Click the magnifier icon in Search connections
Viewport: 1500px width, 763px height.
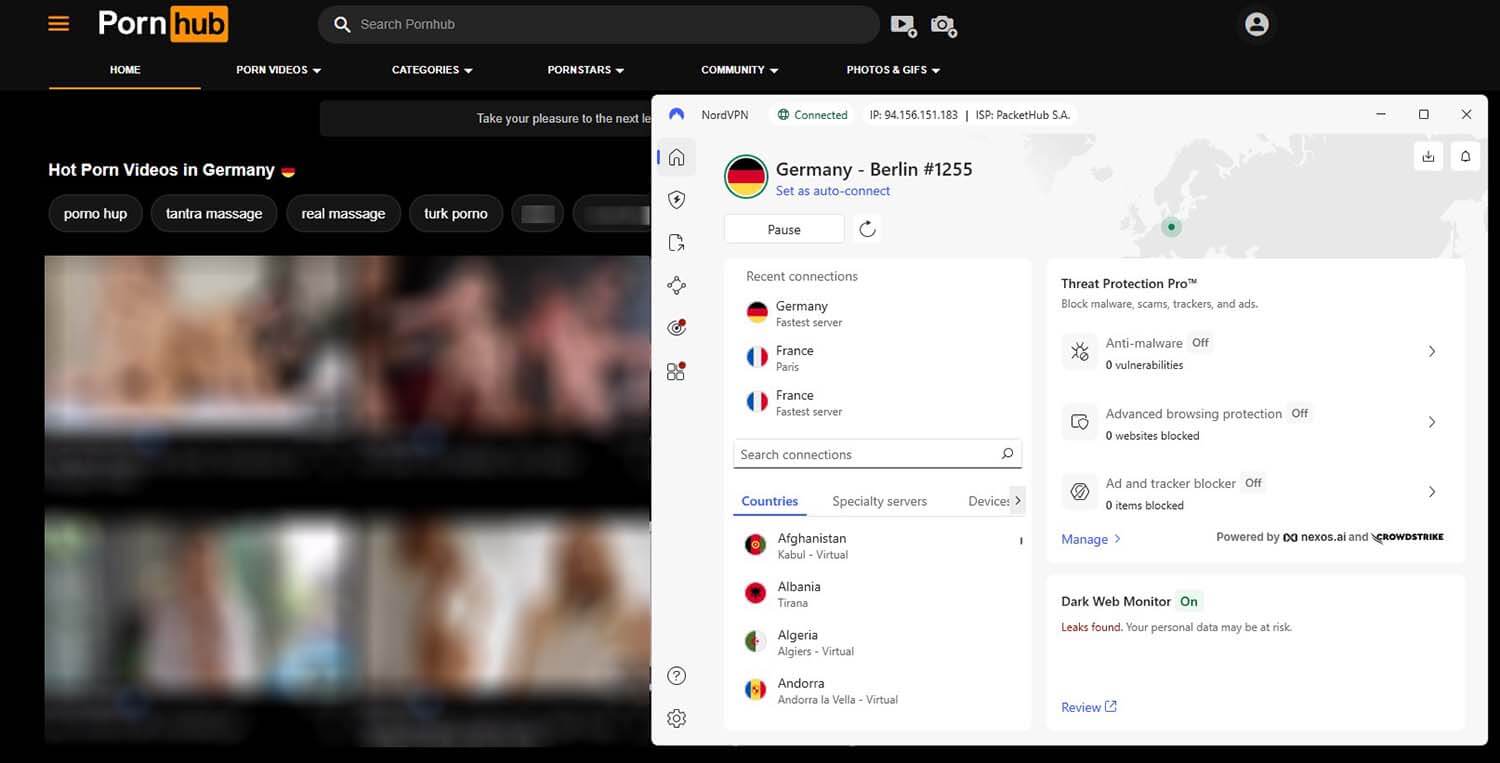[x=1007, y=454]
